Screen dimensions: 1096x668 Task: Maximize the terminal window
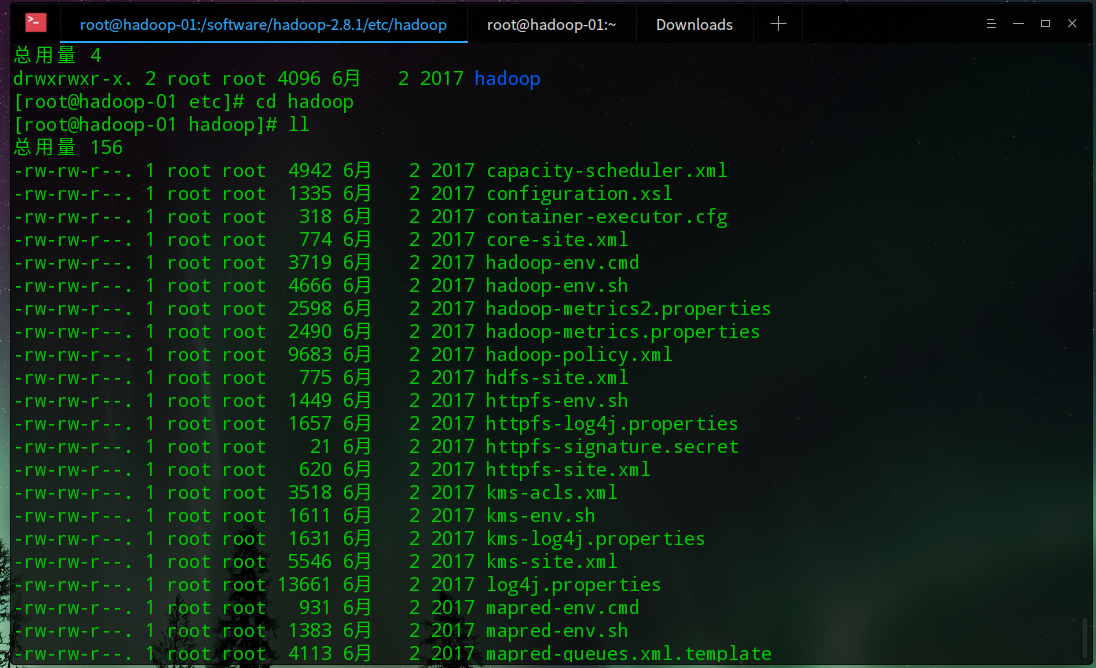point(1045,24)
